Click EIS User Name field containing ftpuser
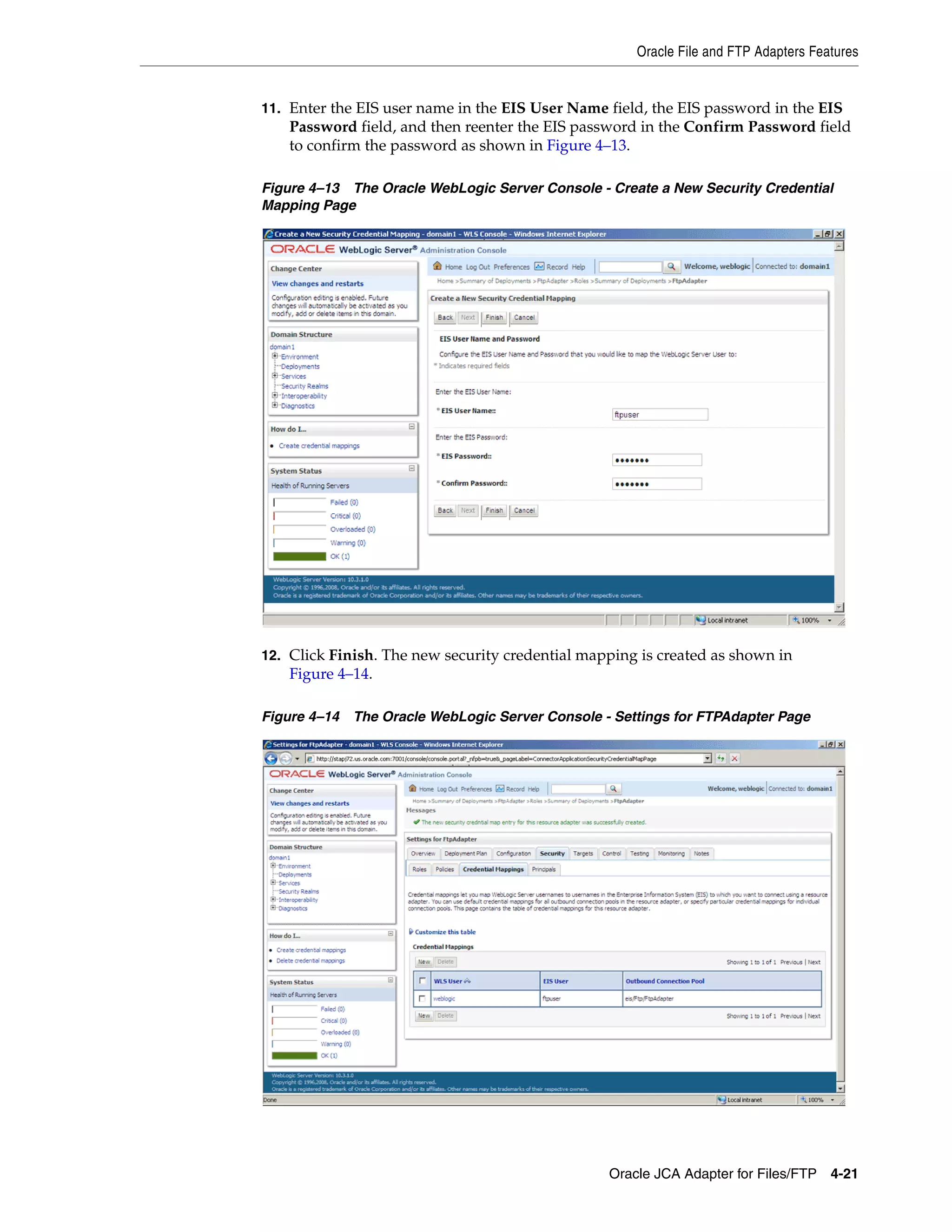This screenshot has height=1232, width=952. pos(660,415)
